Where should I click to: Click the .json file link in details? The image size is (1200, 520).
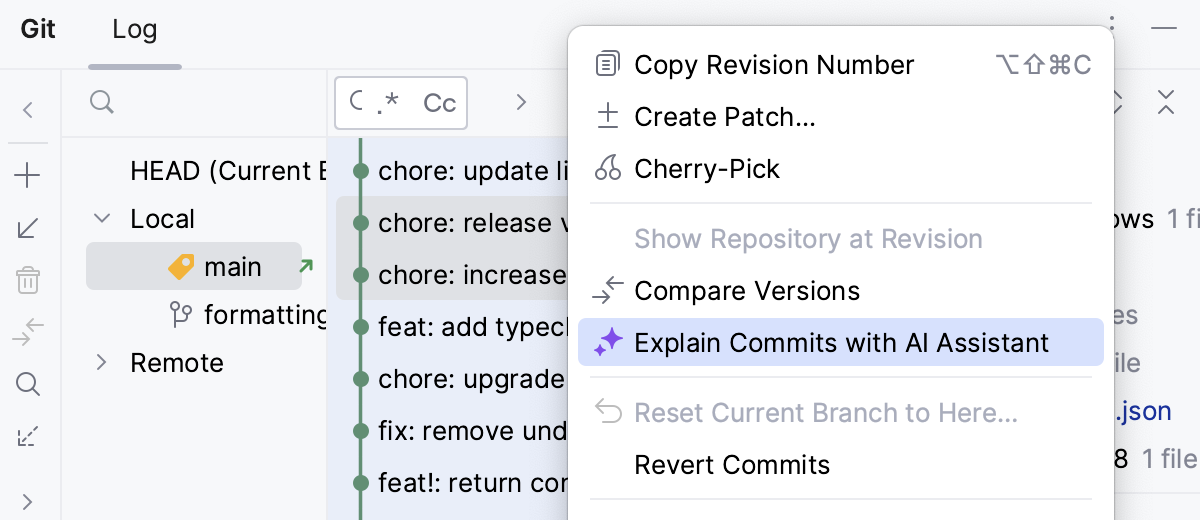click(1144, 411)
